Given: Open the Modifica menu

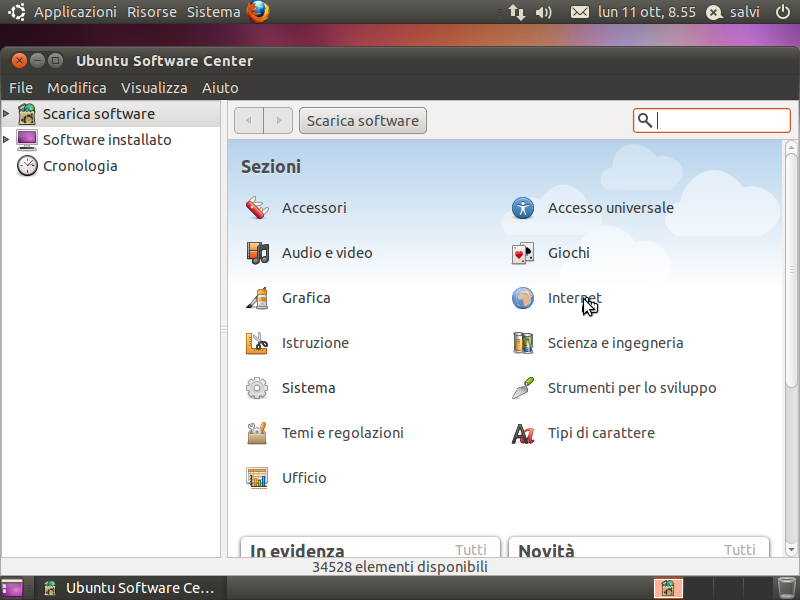Looking at the screenshot, I should click(77, 88).
